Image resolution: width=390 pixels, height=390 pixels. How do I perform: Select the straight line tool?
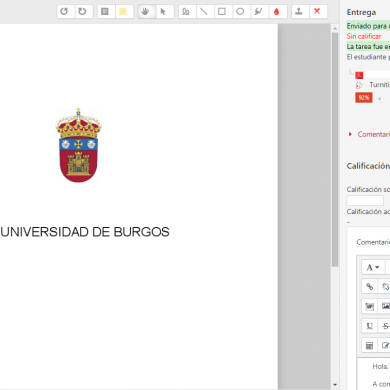[204, 12]
